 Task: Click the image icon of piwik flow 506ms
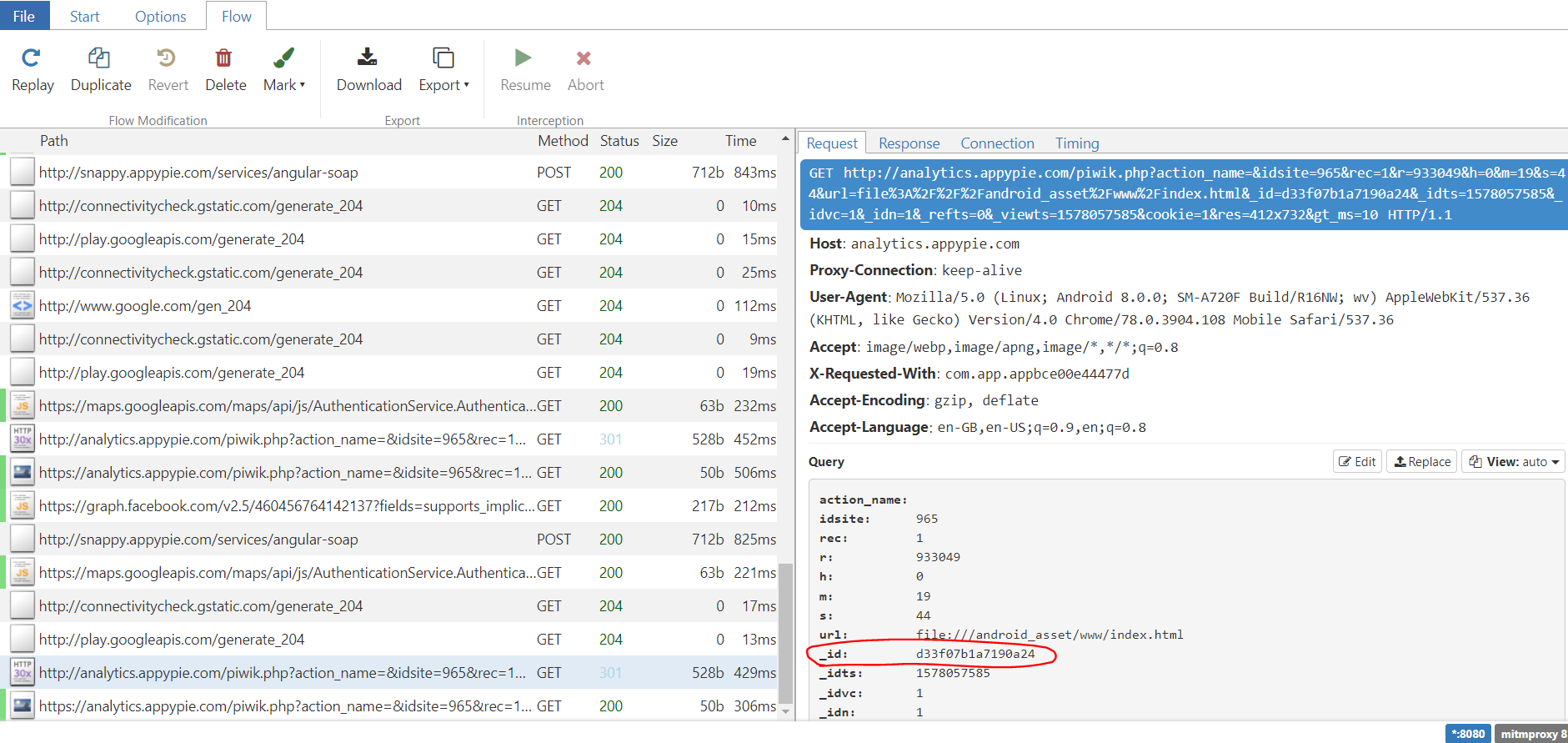tap(23, 472)
